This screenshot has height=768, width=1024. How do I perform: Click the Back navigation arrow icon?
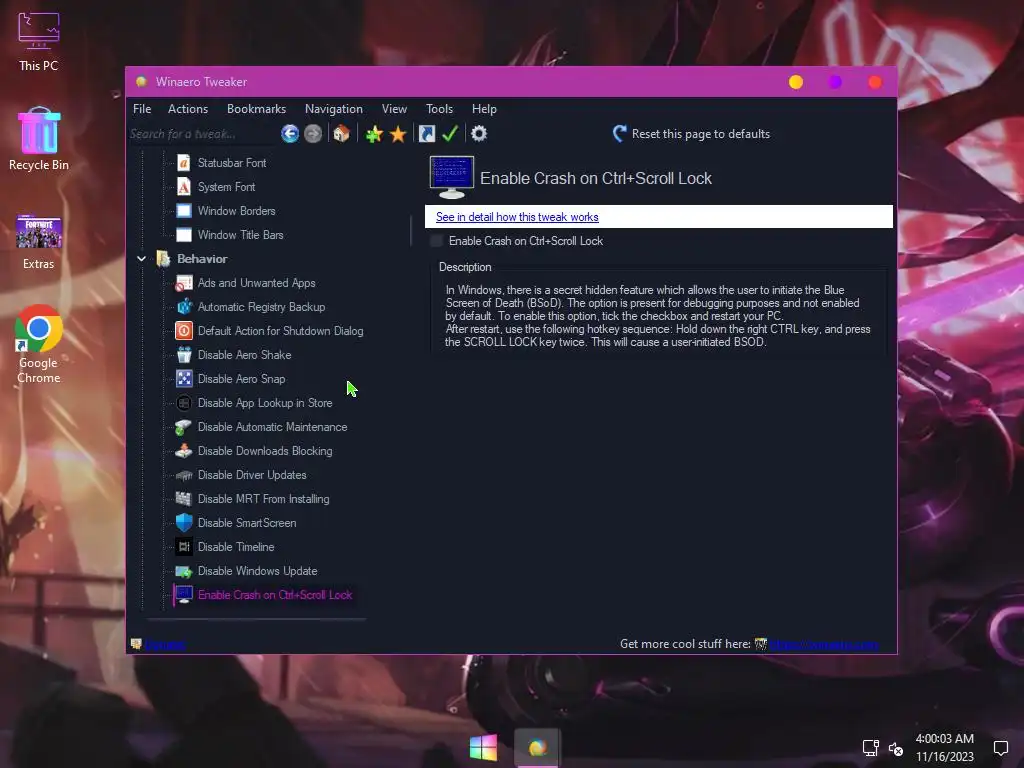click(x=290, y=134)
